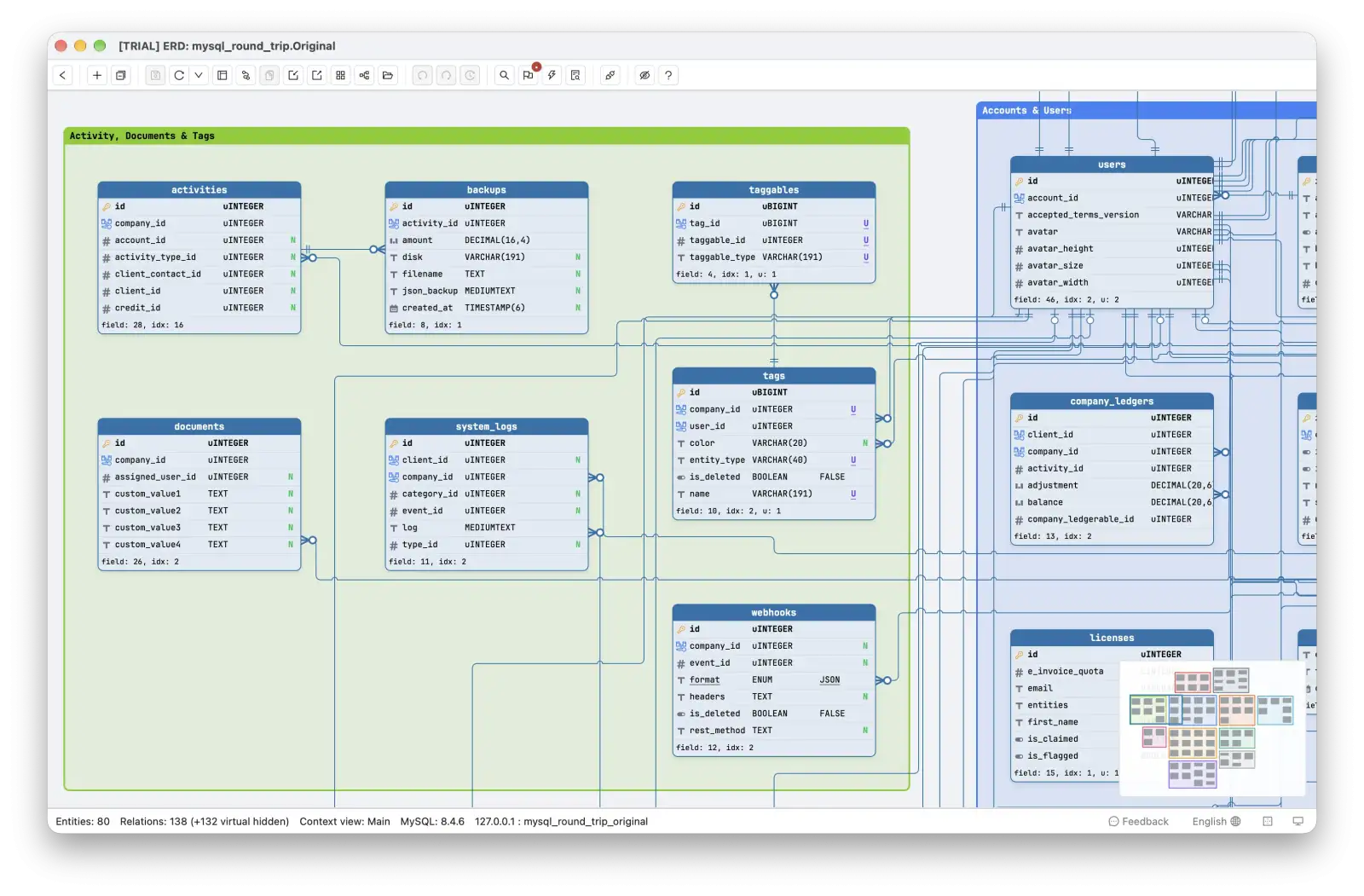This screenshot has width=1364, height=896.
Task: Click the monitor display icon in status bar
Action: point(1298,822)
